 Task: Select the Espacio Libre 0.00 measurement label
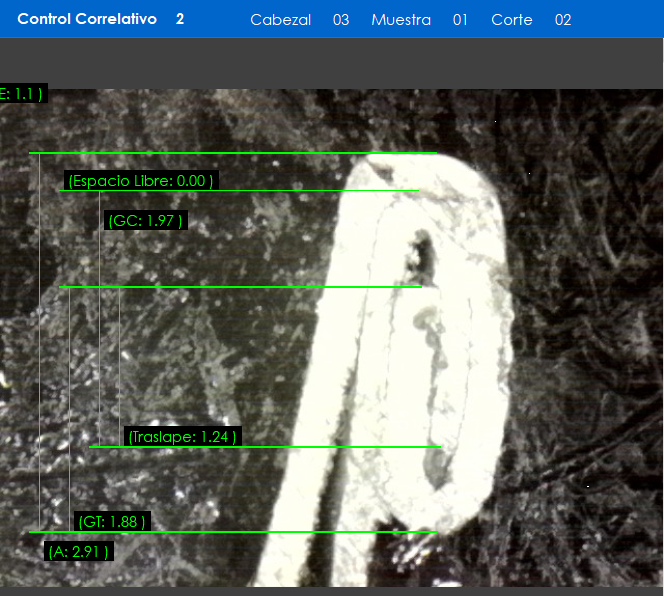[140, 181]
